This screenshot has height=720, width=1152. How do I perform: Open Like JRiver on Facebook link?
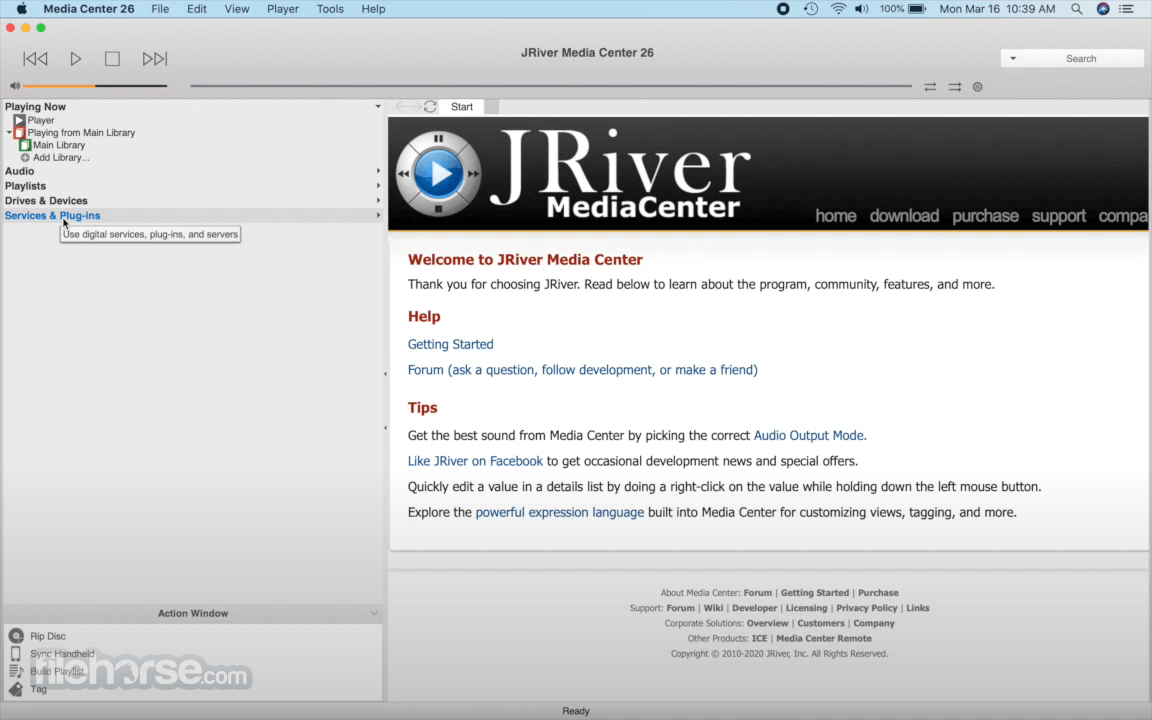pos(475,461)
